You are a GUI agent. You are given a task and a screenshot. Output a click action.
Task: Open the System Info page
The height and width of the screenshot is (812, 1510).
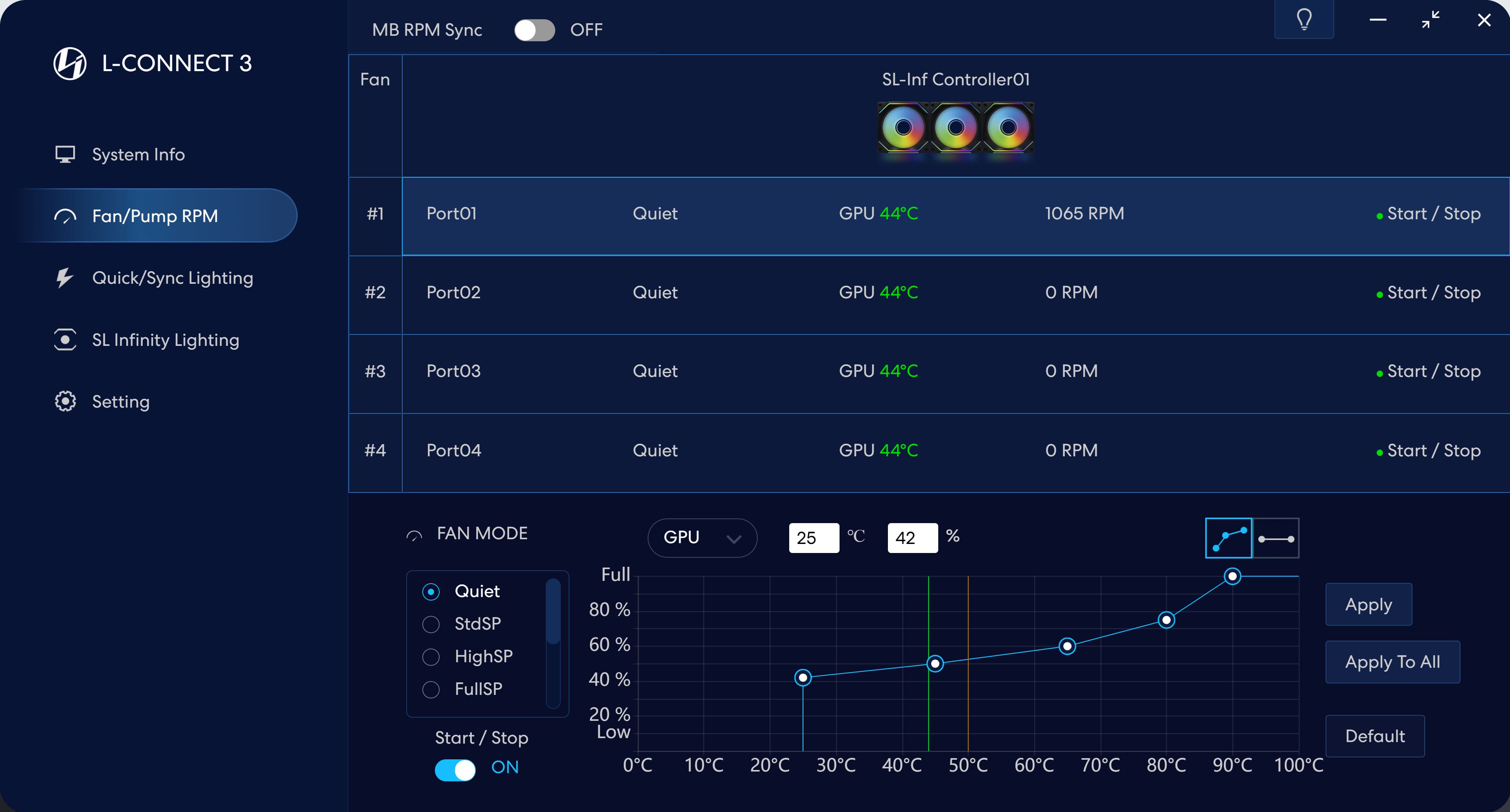click(x=138, y=155)
